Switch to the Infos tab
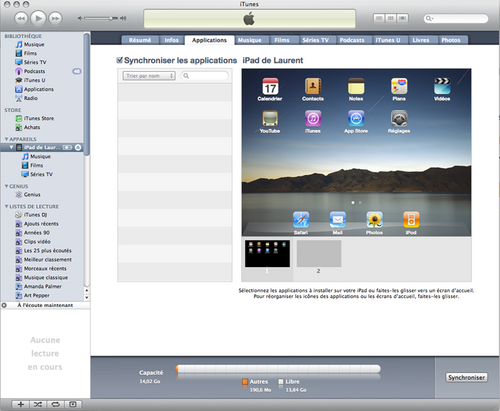 pos(172,40)
